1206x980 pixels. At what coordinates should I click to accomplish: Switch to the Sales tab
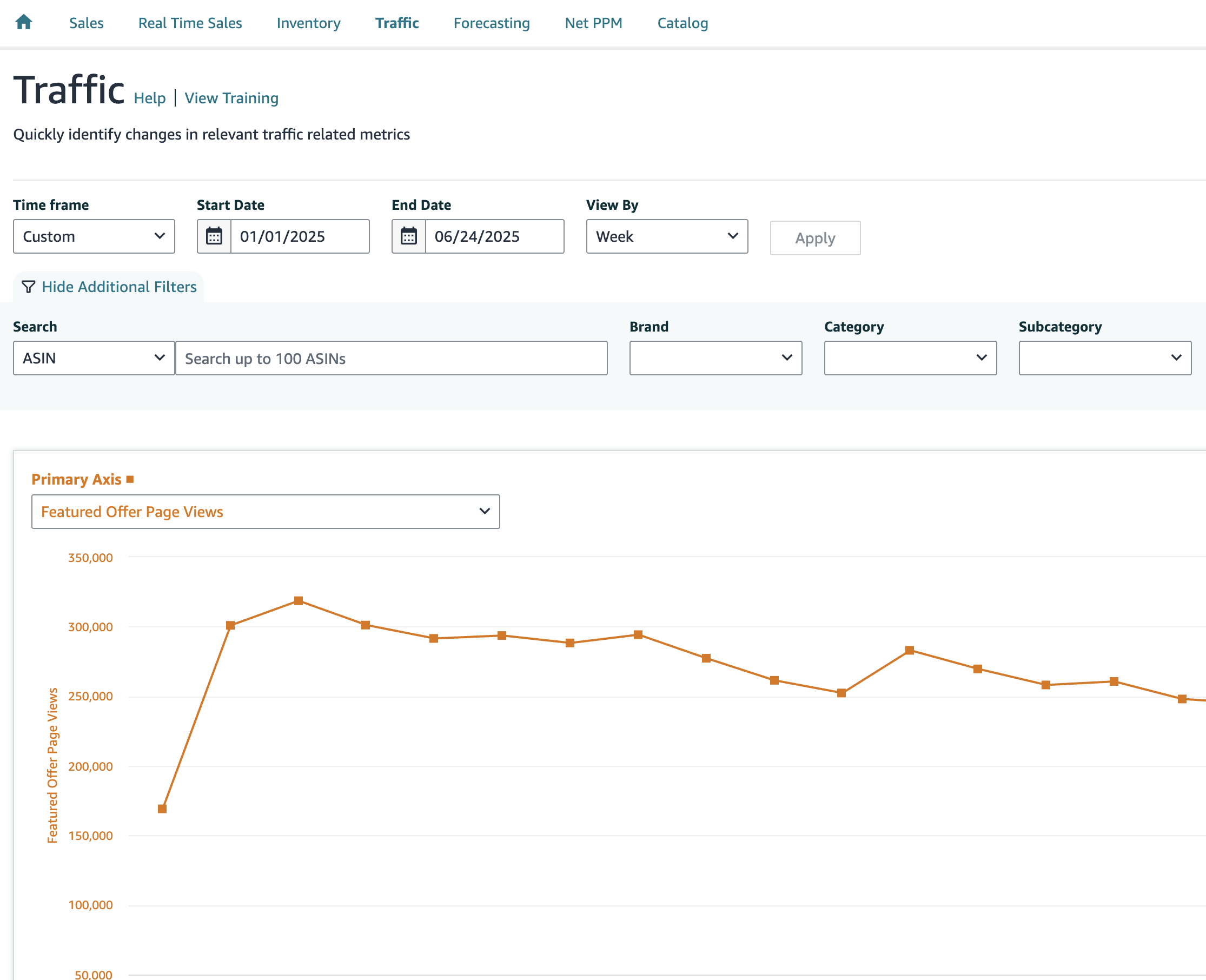[x=87, y=23]
